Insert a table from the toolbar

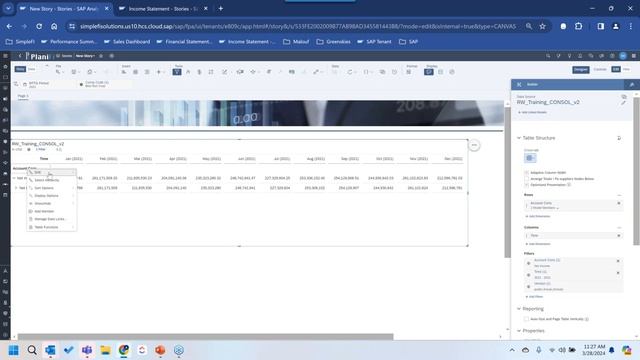[x=135, y=72]
